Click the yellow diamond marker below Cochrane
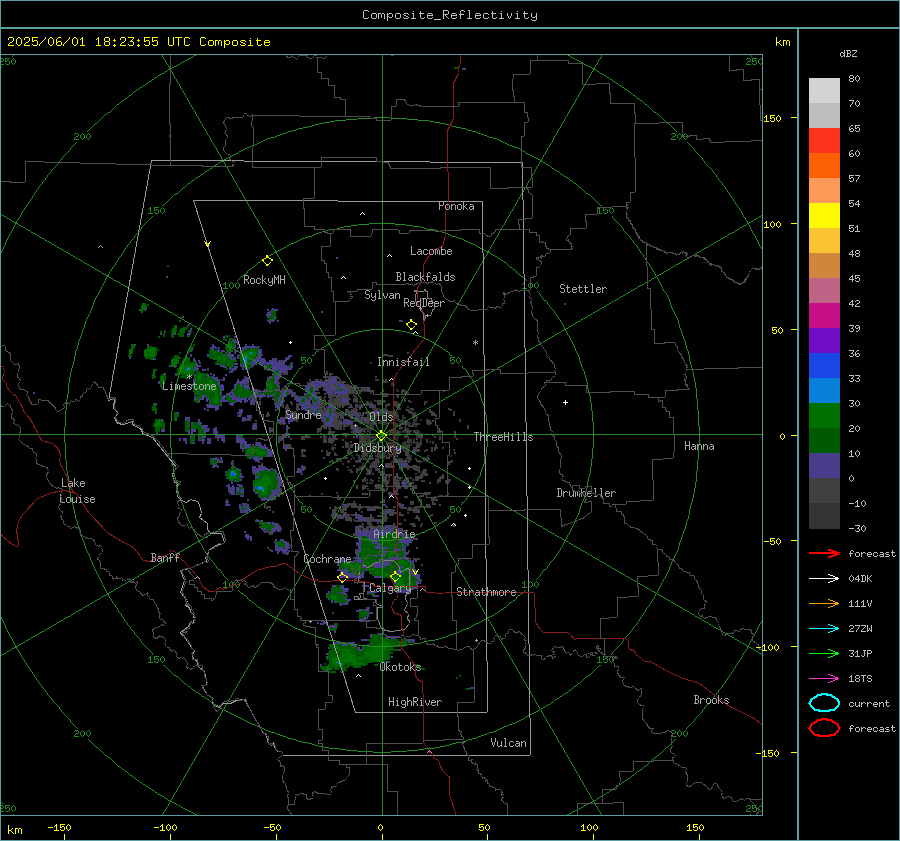Viewport: 900px width, 841px height. 342,578
